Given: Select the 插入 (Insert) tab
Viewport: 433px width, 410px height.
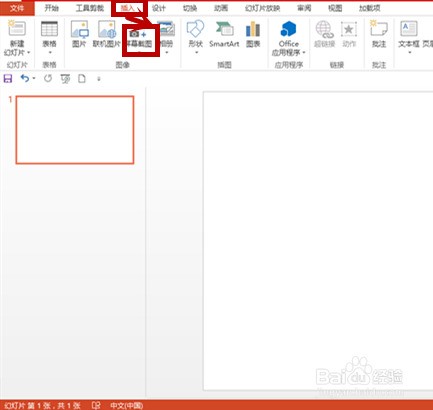Looking at the screenshot, I should tap(128, 8).
